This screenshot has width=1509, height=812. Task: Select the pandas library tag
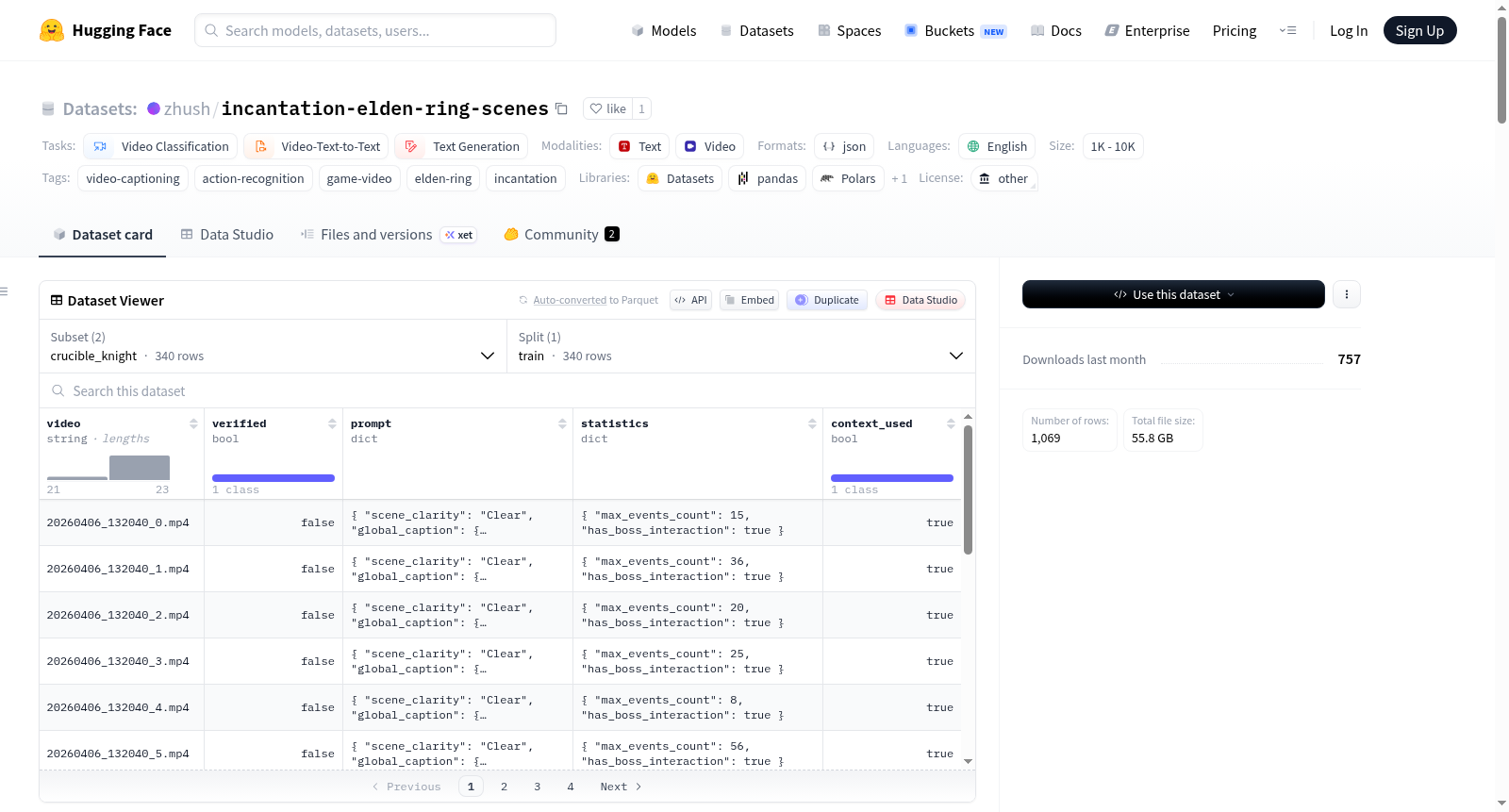(x=767, y=178)
